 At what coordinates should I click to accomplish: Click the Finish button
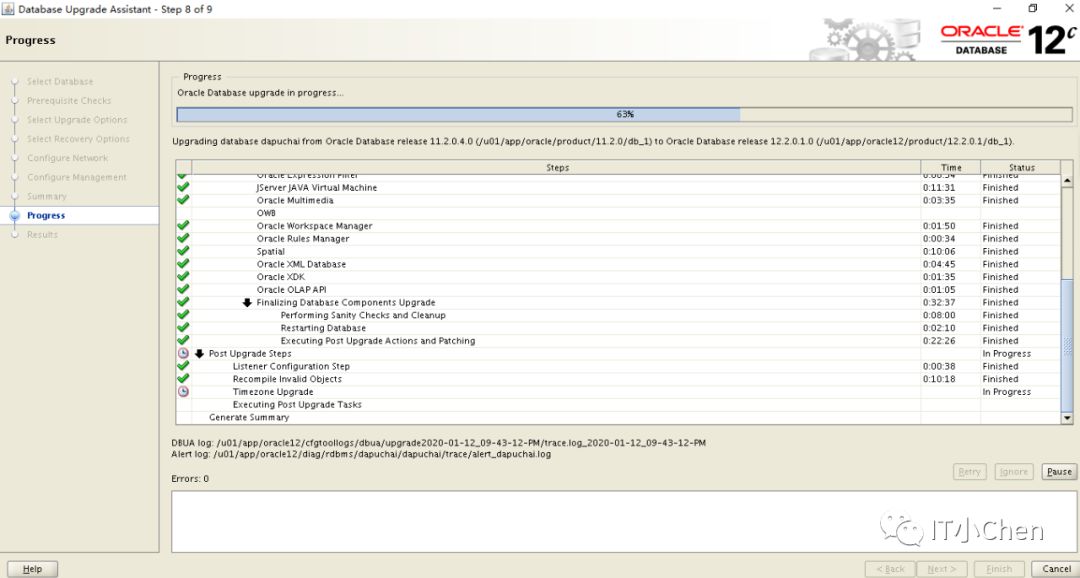coord(999,569)
